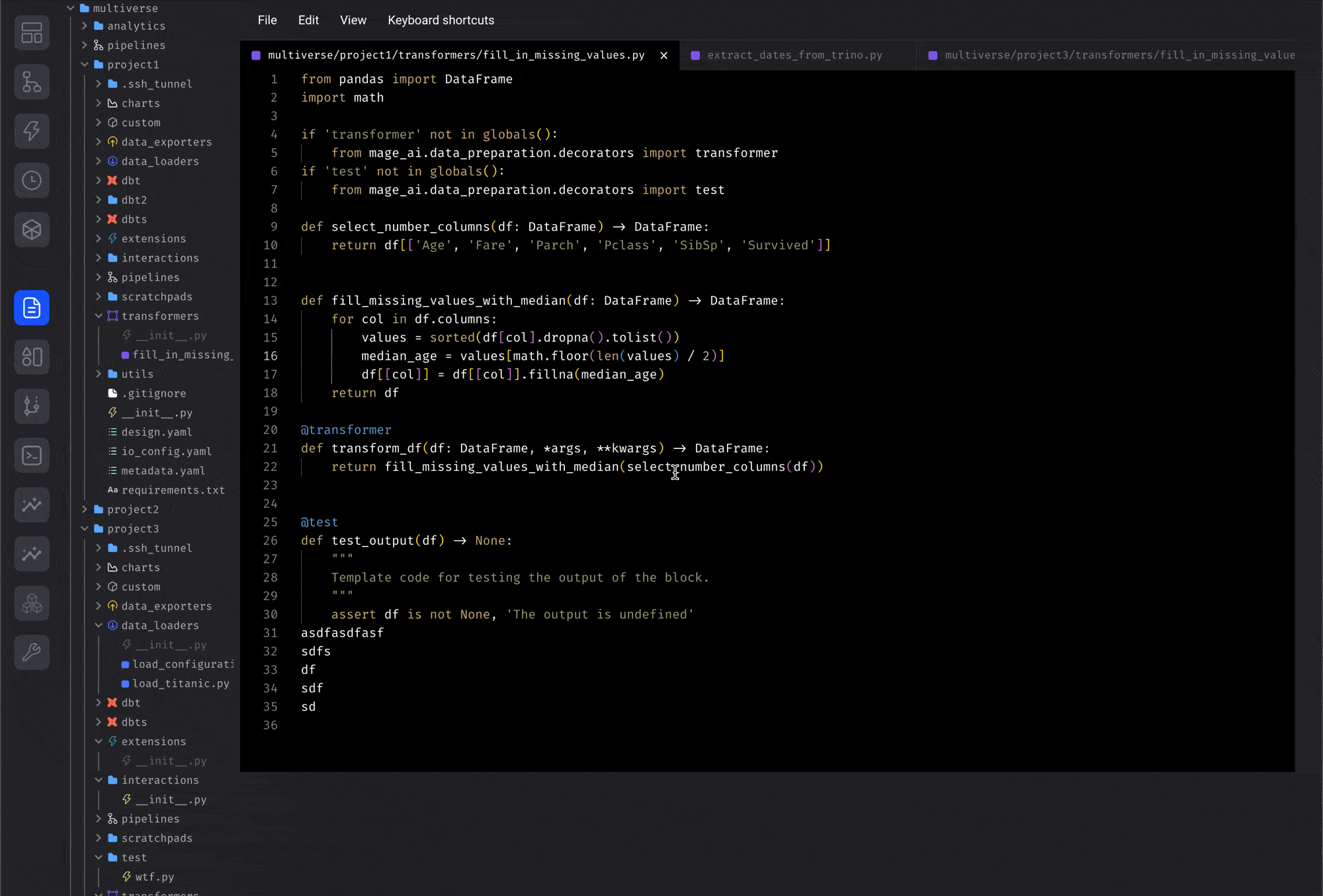Open the blocks cube sidebar icon
This screenshot has width=1323, height=896.
coord(32,229)
